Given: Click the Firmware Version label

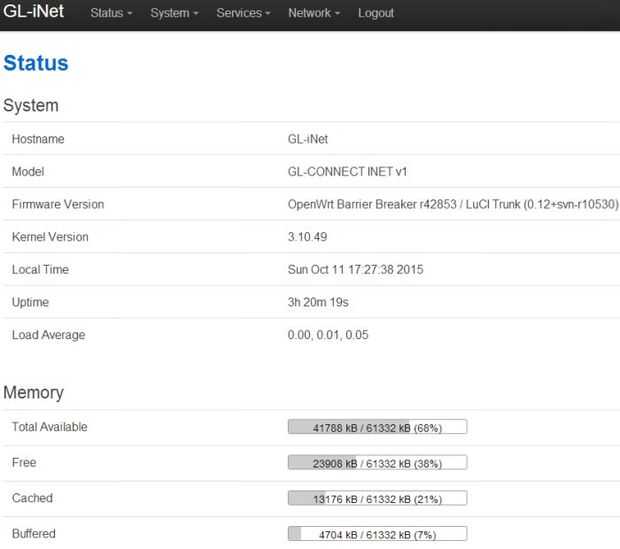Looking at the screenshot, I should click(x=58, y=204).
